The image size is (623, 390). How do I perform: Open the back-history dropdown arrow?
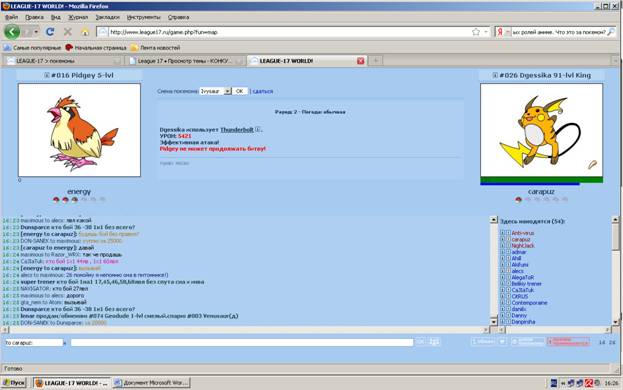(x=36, y=32)
